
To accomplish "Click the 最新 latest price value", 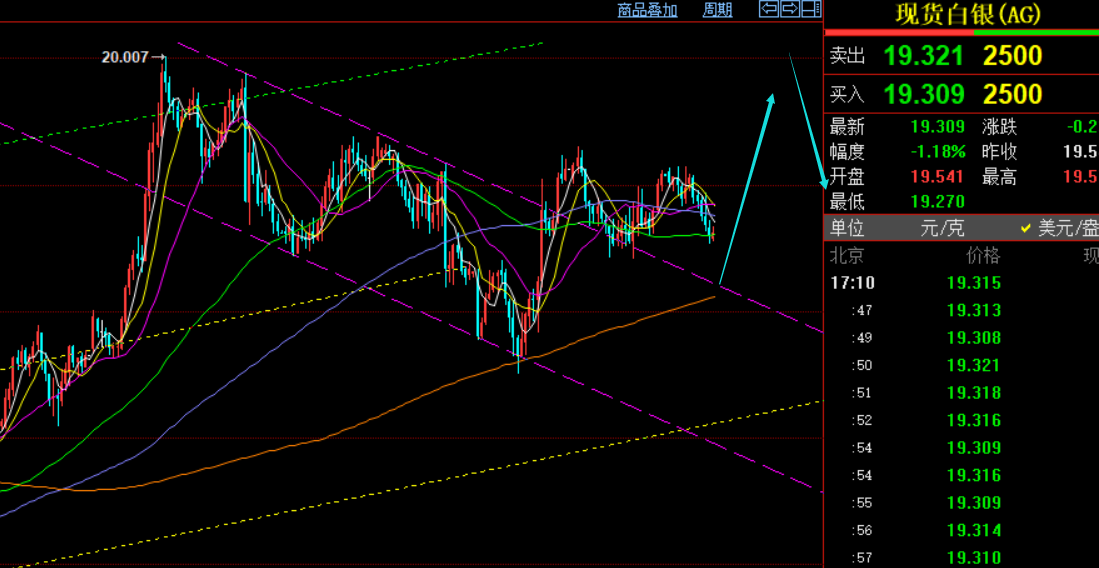I will coord(938,127).
